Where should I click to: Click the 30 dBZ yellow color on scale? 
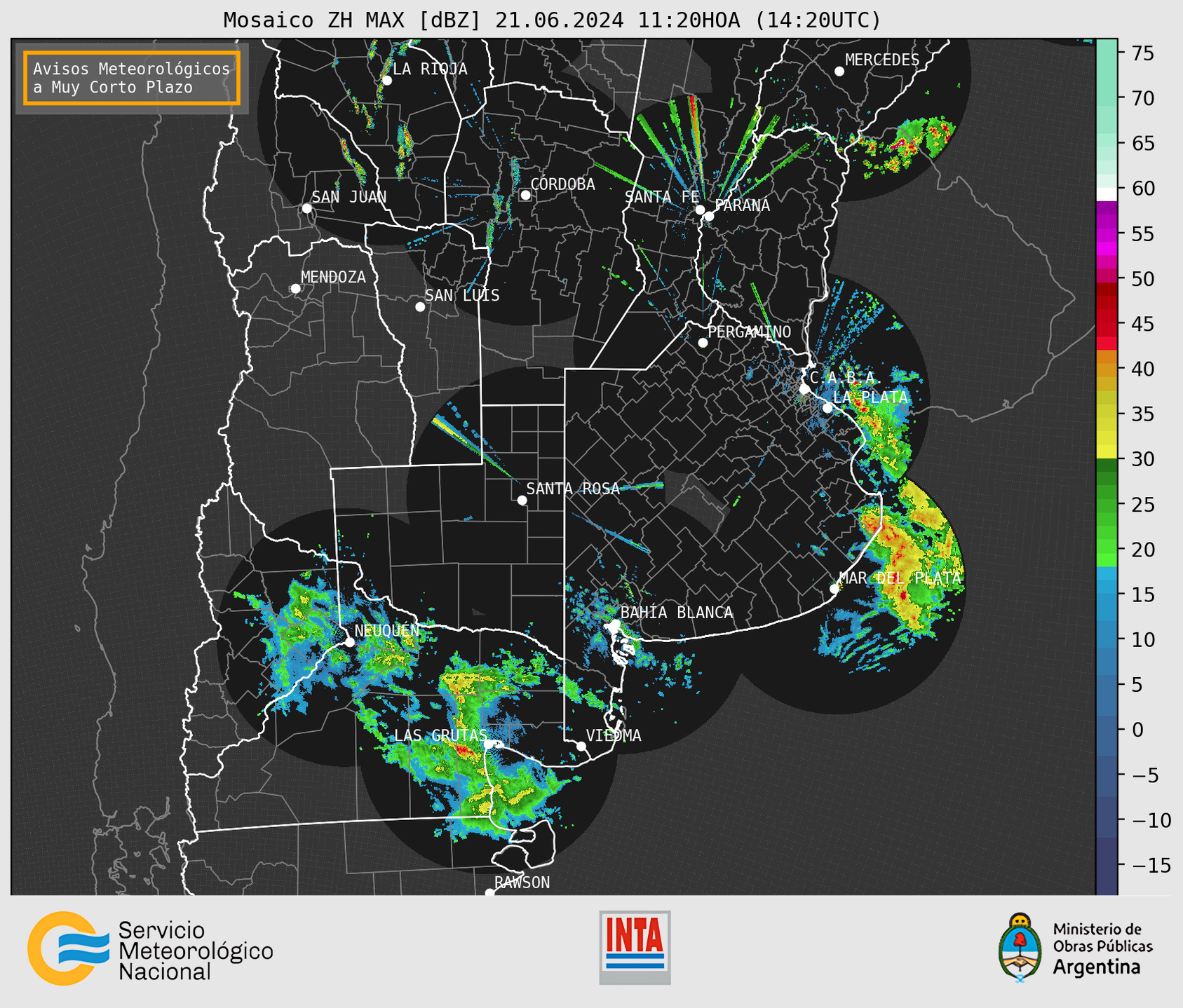[x=1107, y=453]
